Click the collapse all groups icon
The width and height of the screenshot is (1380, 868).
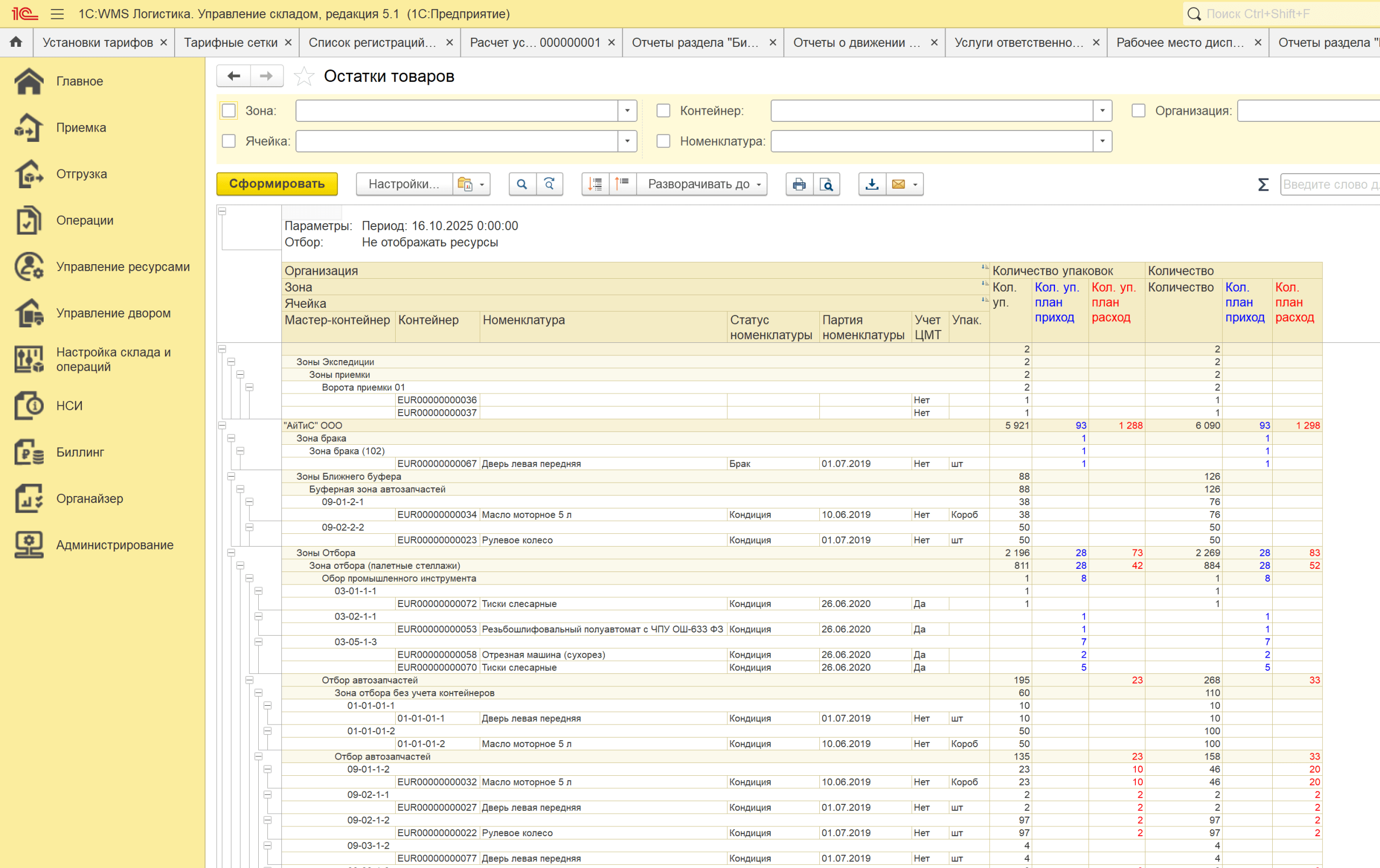[x=623, y=184]
